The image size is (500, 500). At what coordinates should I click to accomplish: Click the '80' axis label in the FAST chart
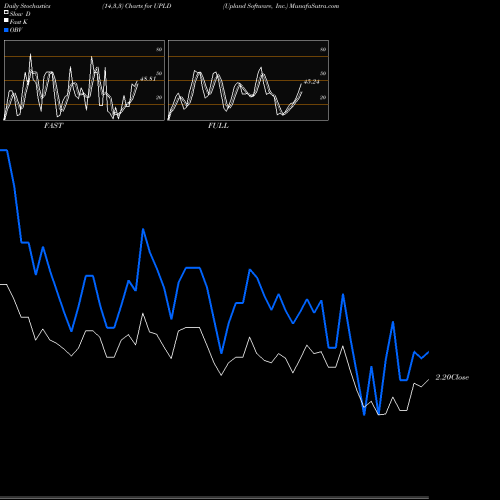159,49
